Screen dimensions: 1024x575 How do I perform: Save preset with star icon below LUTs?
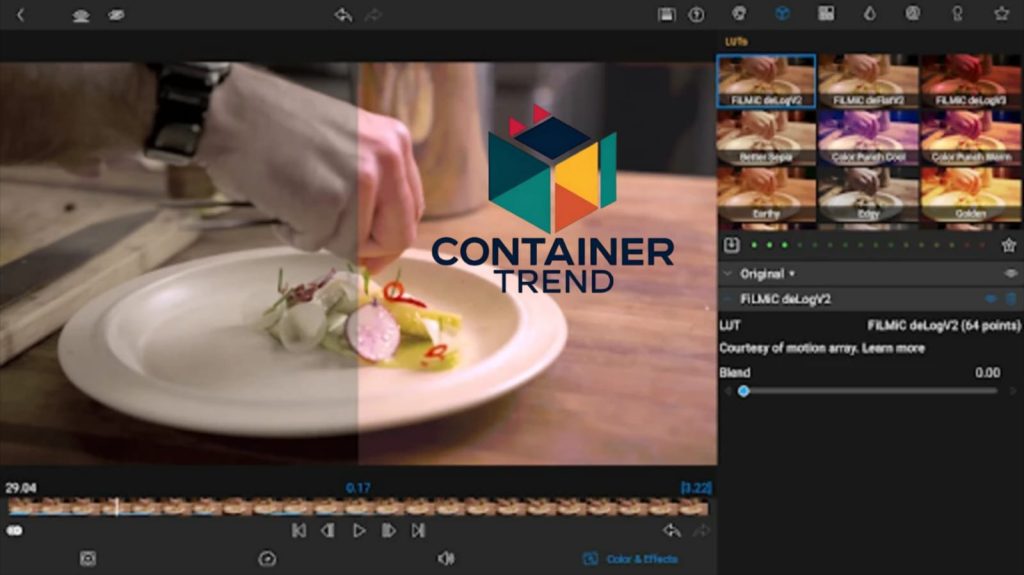[x=1008, y=245]
